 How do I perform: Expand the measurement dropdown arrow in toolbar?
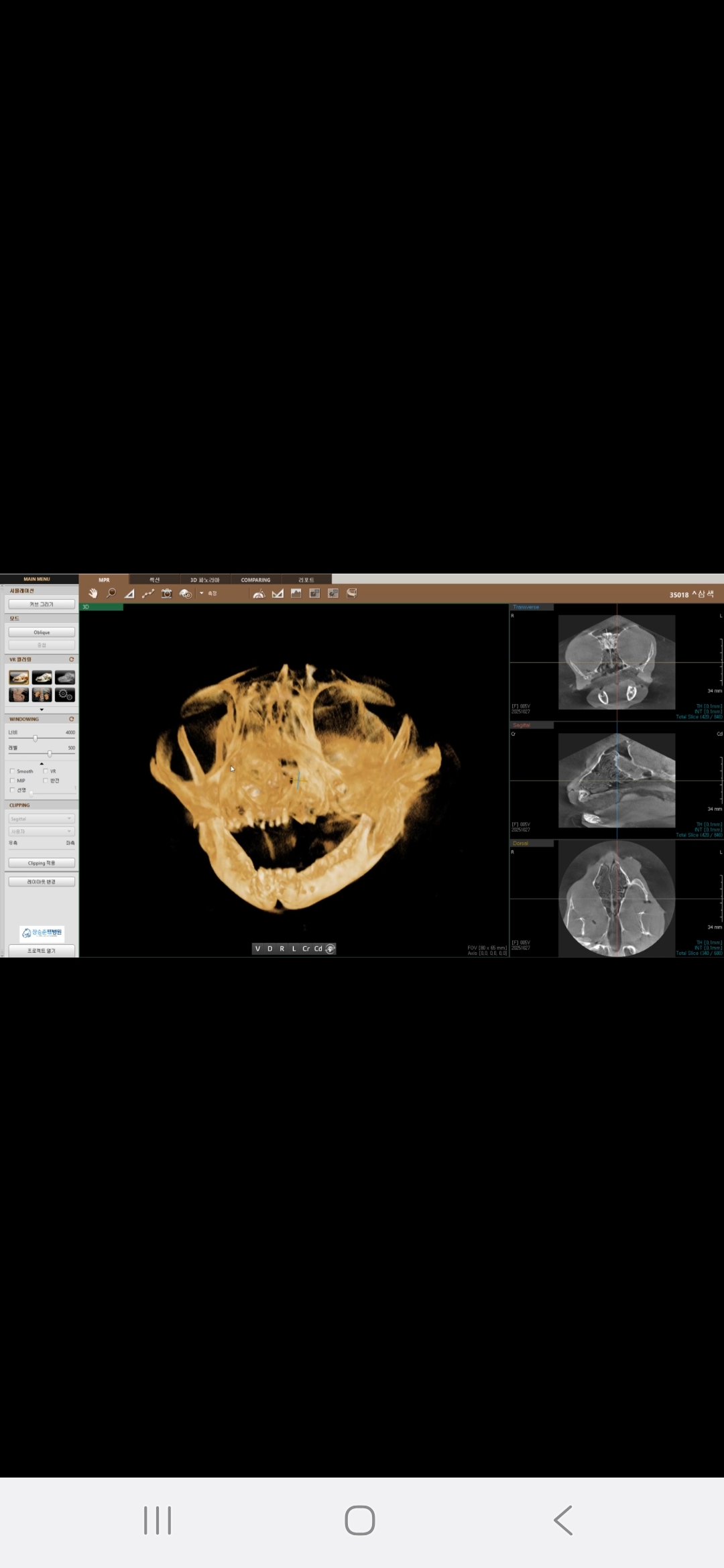(x=202, y=593)
